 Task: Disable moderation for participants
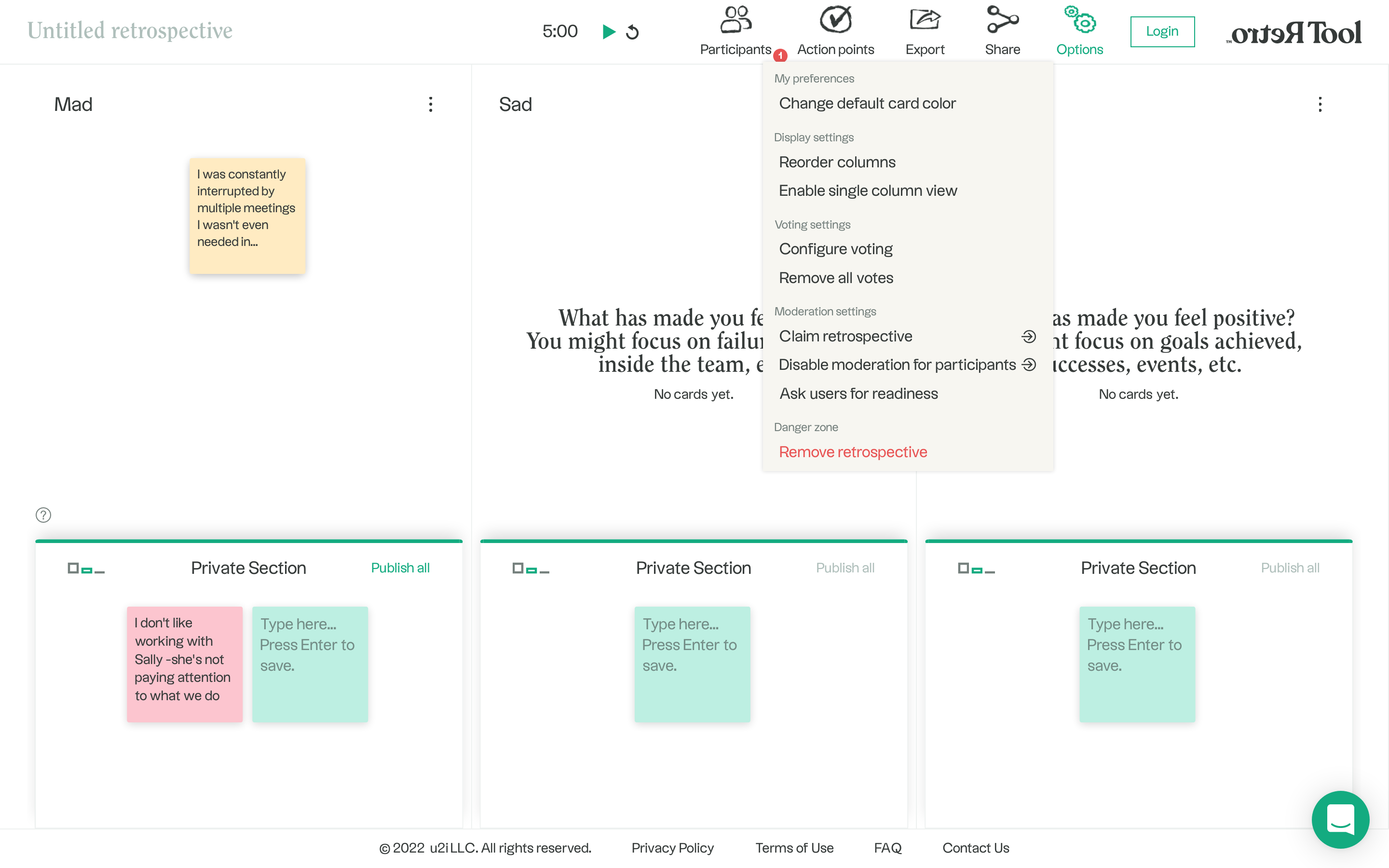897,365
